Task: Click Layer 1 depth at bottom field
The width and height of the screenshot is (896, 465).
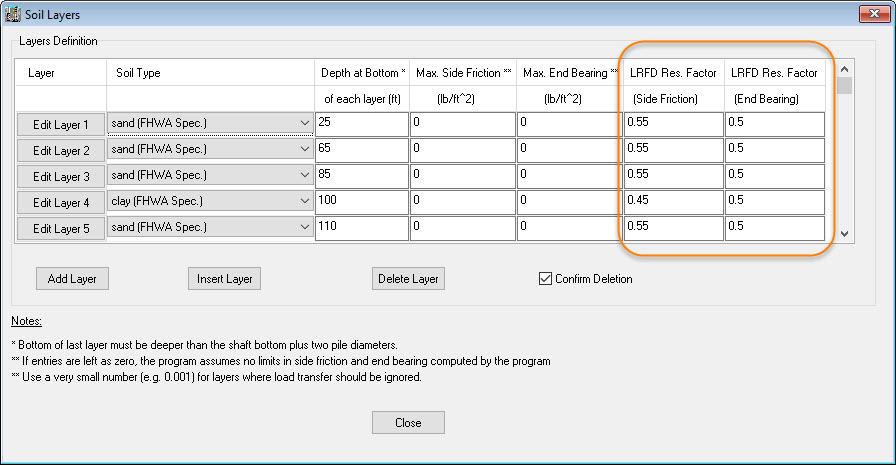Action: coord(361,124)
